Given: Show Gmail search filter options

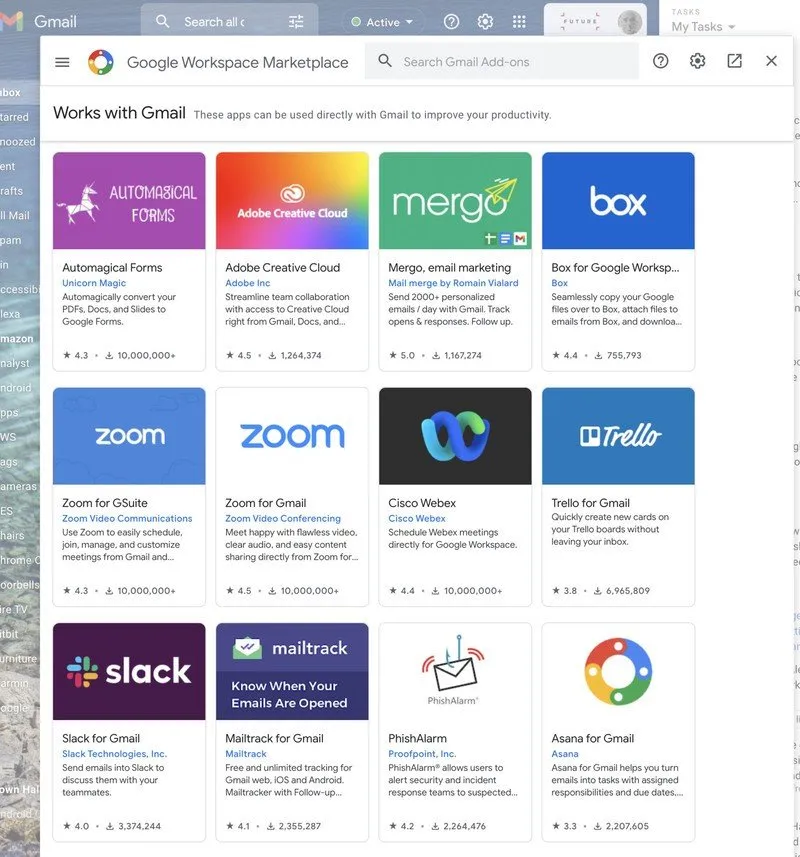Looking at the screenshot, I should pyautogui.click(x=296, y=21).
